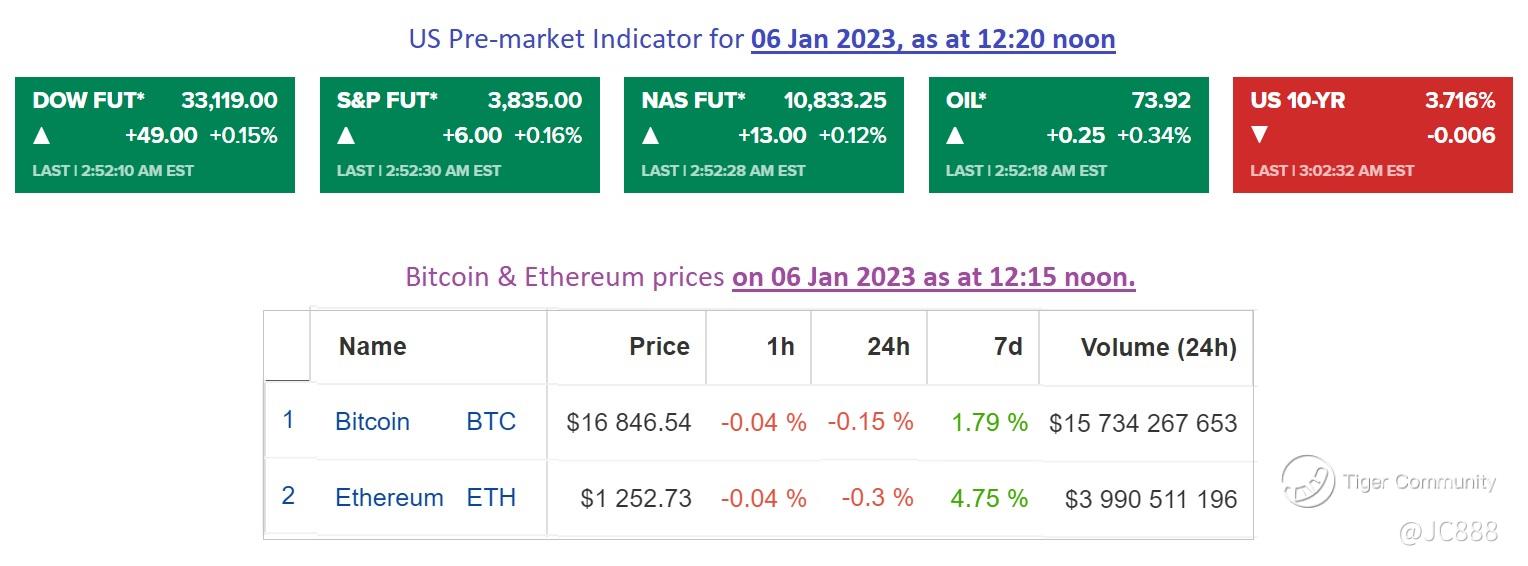Select the OIL price tile
1528x566 pixels.
tap(1068, 135)
